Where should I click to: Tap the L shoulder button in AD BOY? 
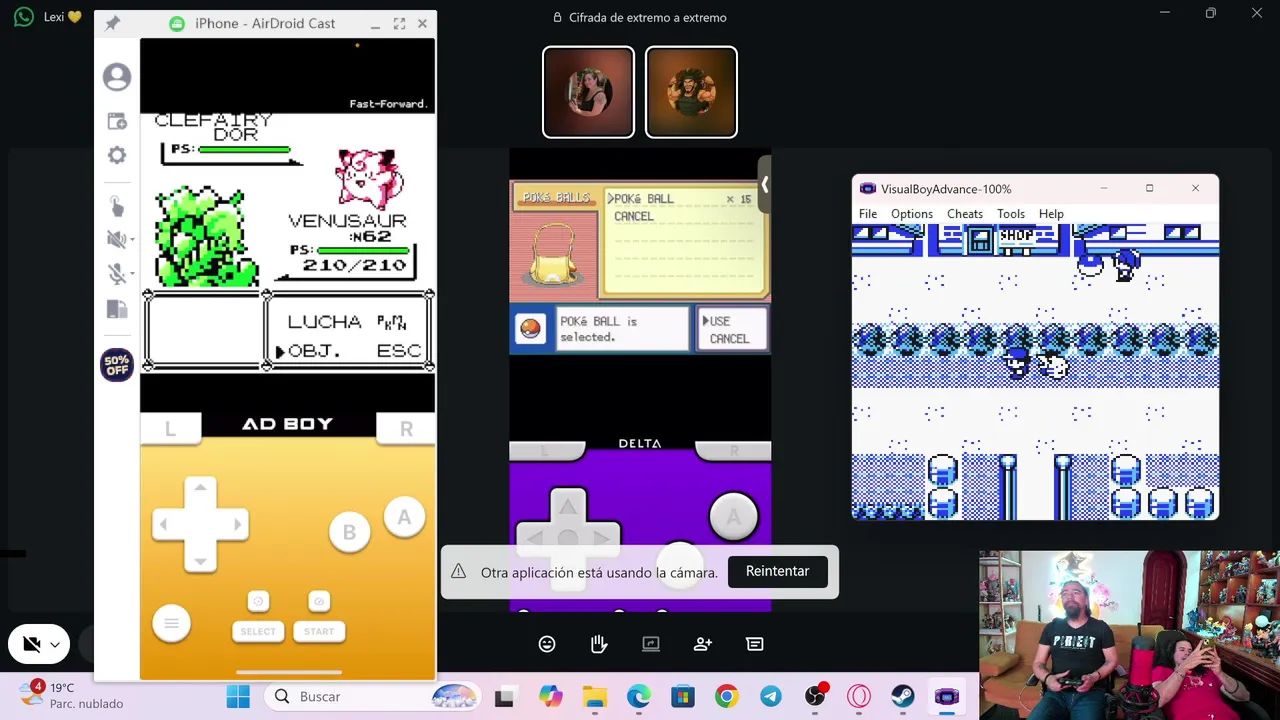pos(170,429)
